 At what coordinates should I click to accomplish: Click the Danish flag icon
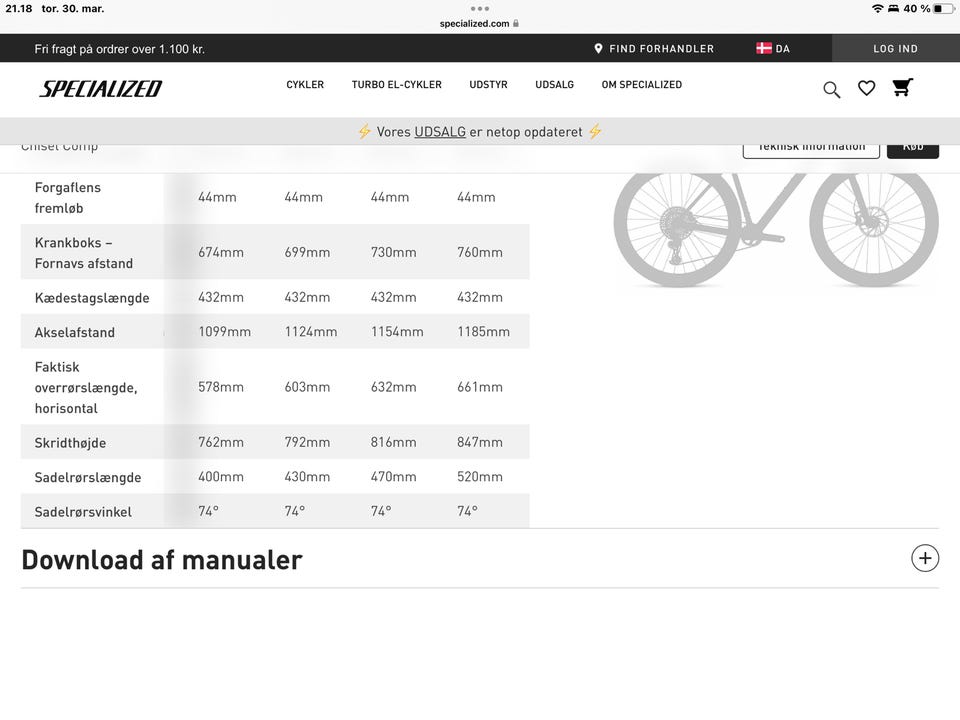pyautogui.click(x=764, y=48)
